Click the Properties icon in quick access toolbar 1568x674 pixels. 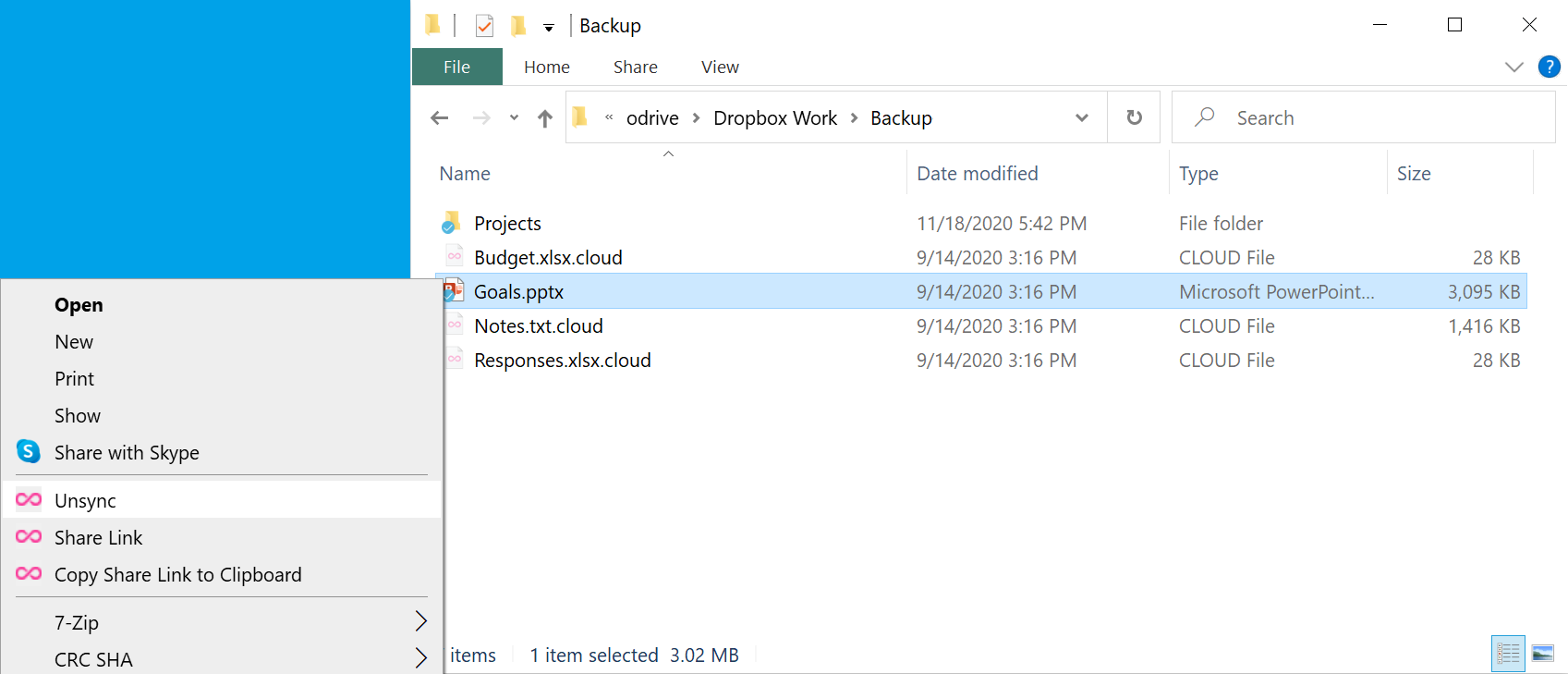(484, 26)
